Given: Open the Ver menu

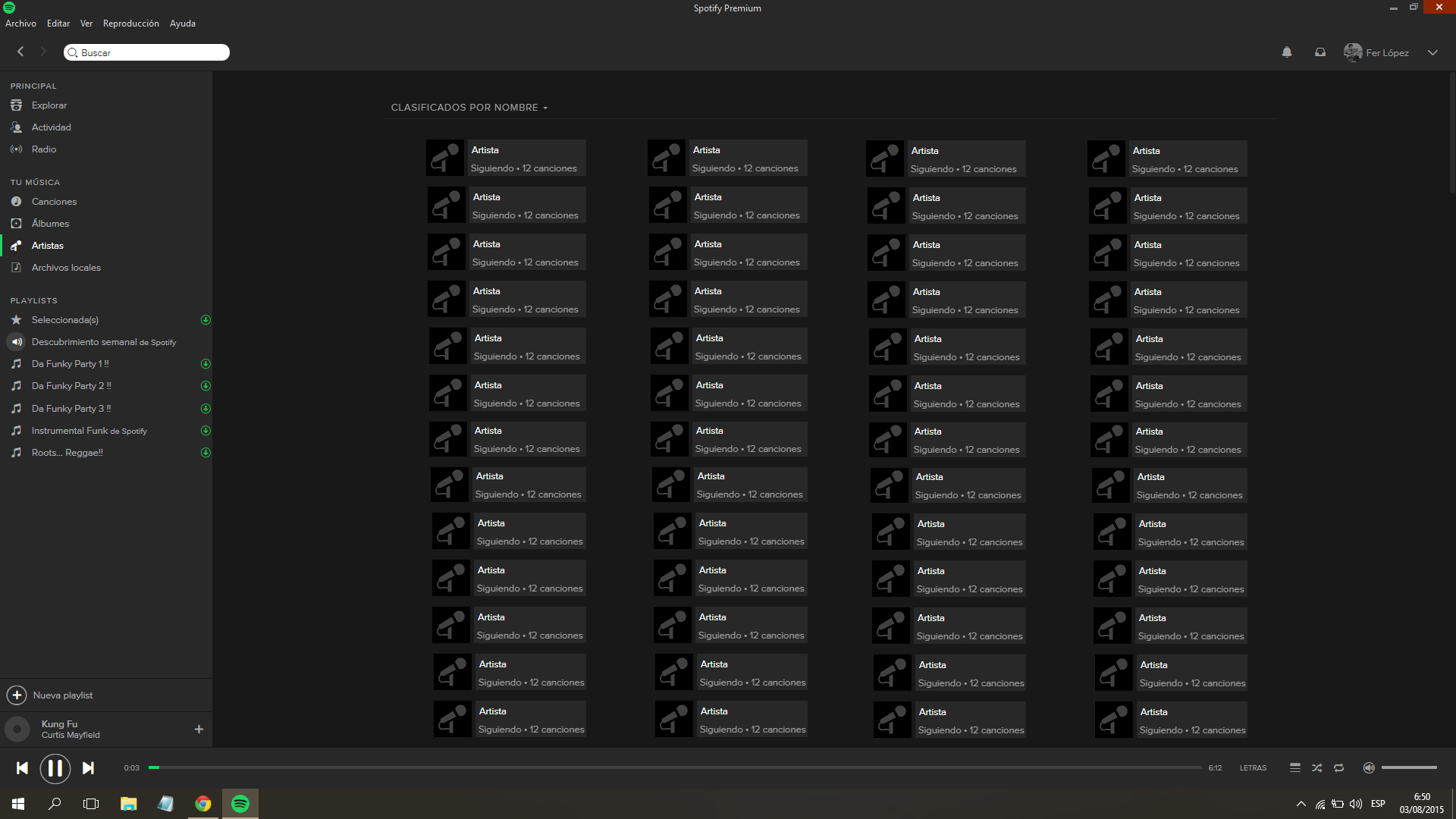Looking at the screenshot, I should 86,24.
